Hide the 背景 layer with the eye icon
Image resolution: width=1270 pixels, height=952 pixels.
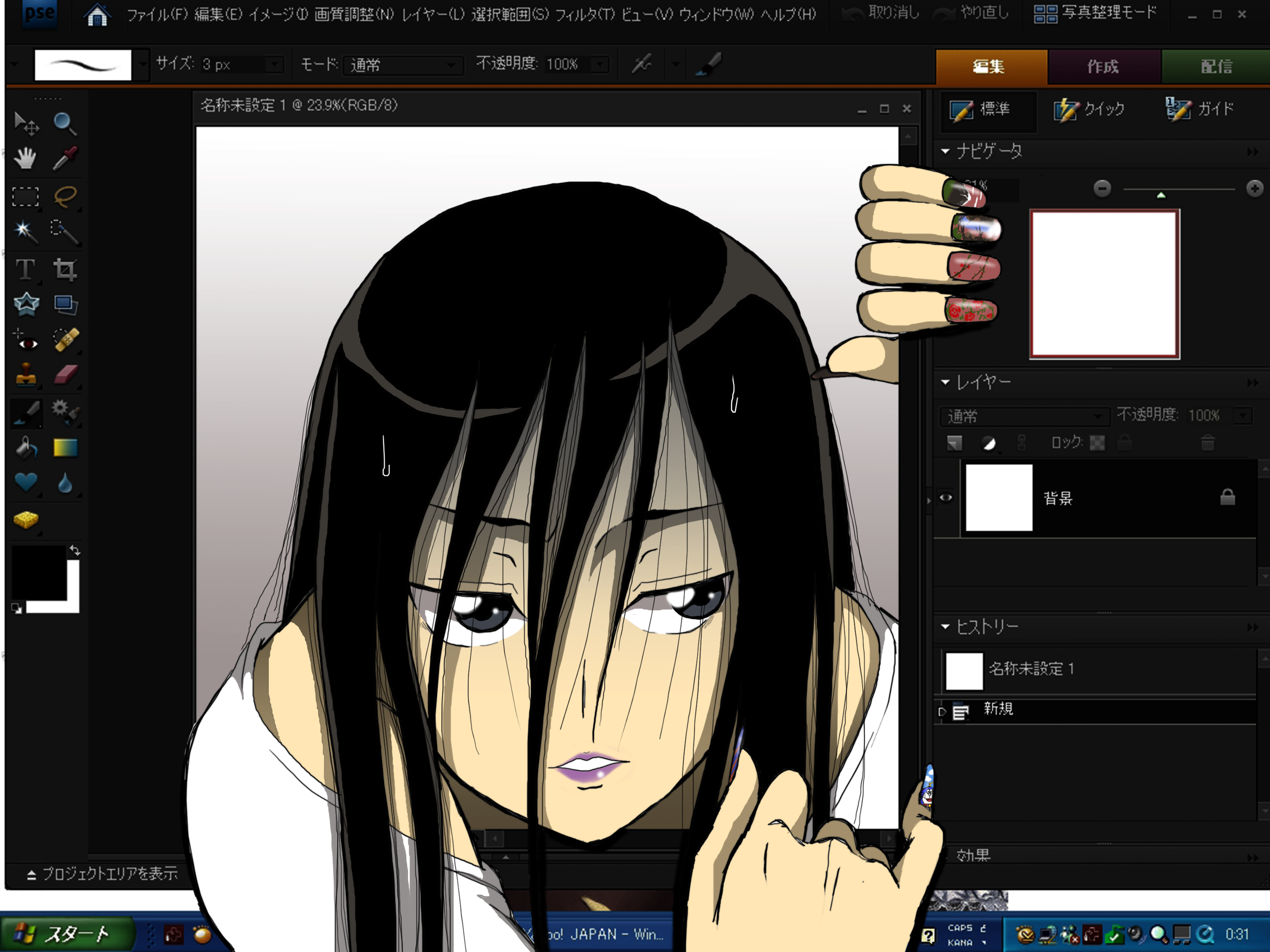tap(945, 497)
